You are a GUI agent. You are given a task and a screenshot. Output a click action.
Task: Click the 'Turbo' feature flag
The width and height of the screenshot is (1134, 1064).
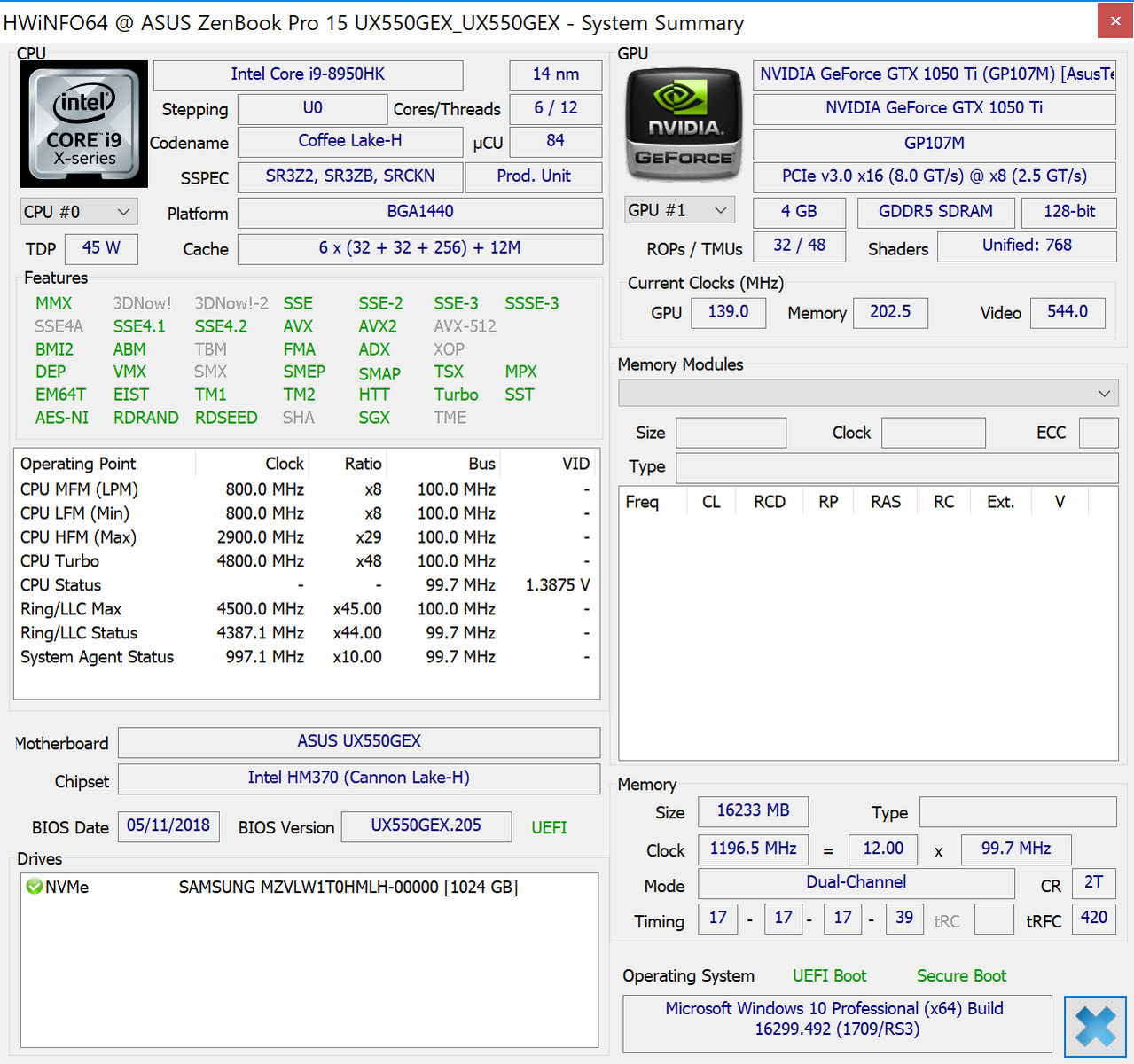[456, 395]
